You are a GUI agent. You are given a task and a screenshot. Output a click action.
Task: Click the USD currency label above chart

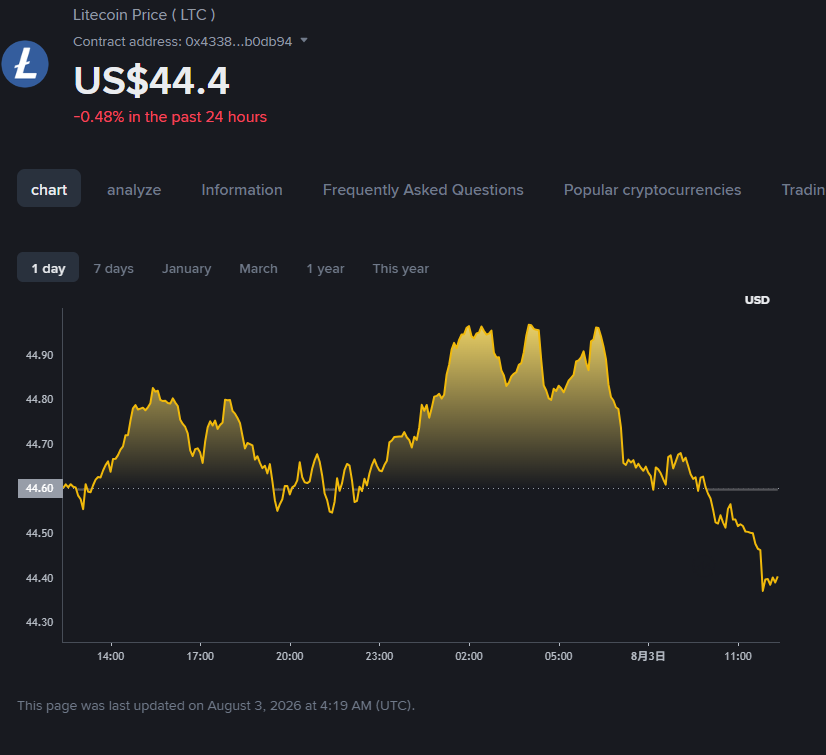click(x=757, y=300)
